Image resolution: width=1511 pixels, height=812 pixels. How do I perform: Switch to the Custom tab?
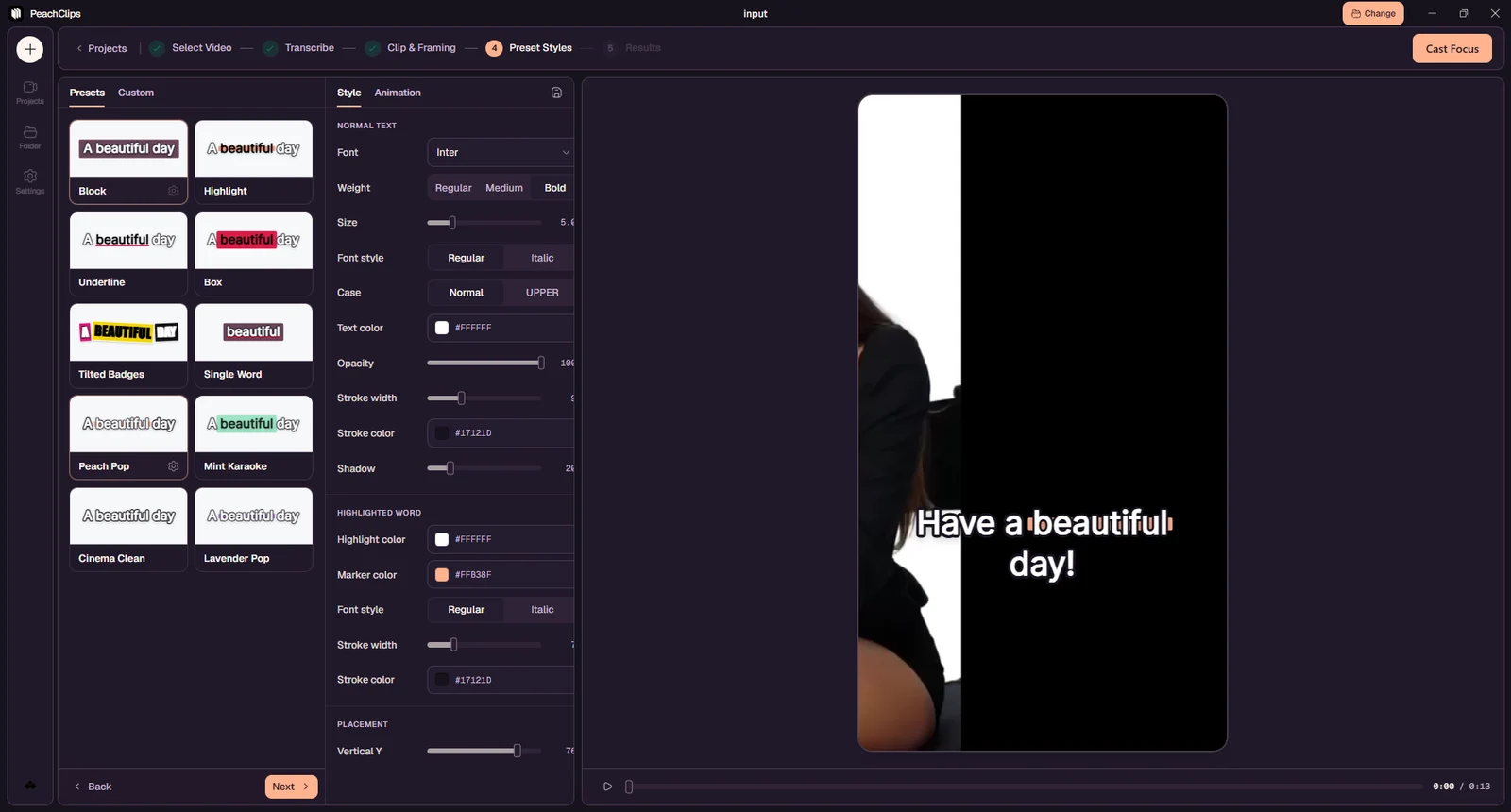coord(136,93)
